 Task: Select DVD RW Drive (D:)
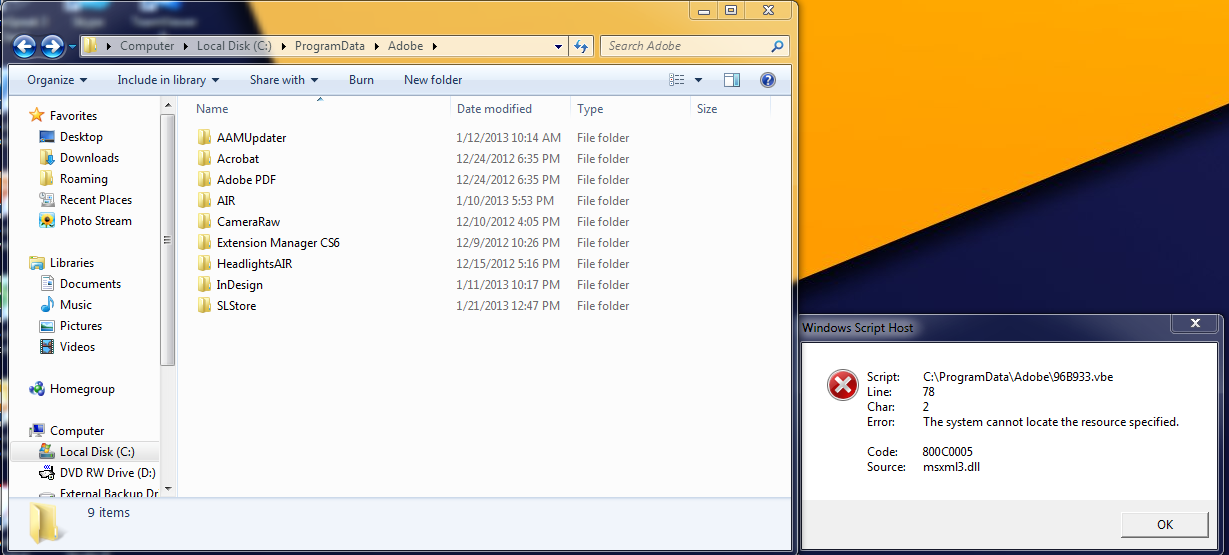99,473
